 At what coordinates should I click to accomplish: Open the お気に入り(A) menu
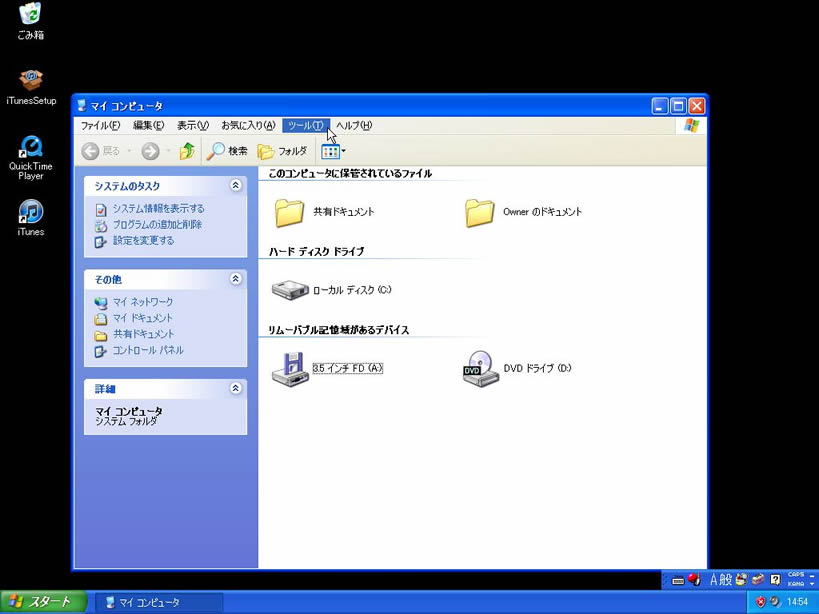(x=248, y=125)
